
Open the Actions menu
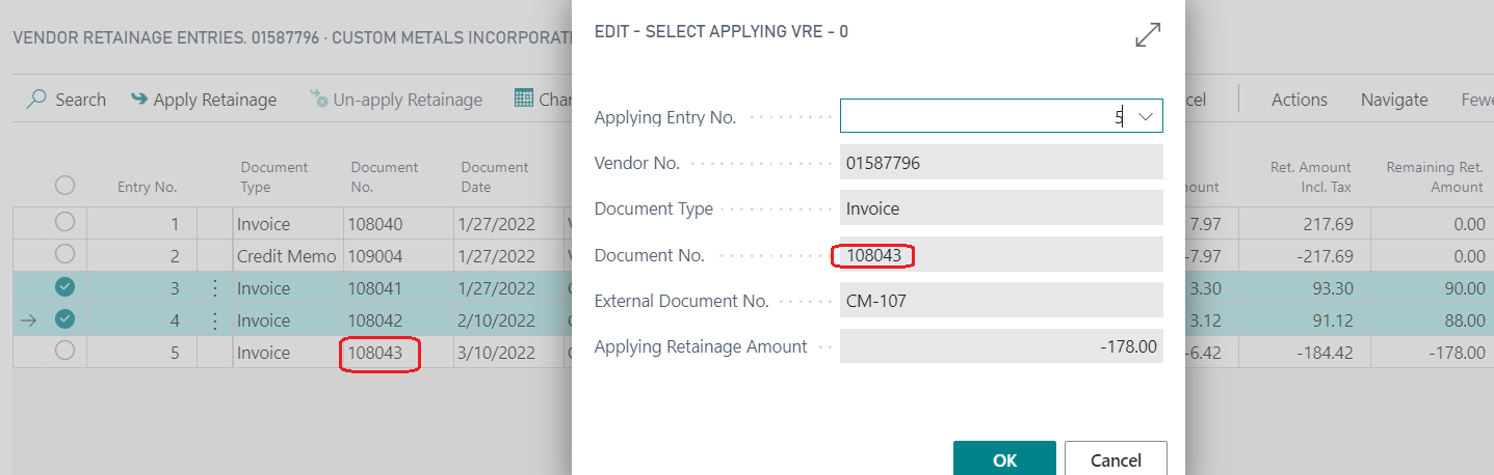1299,99
